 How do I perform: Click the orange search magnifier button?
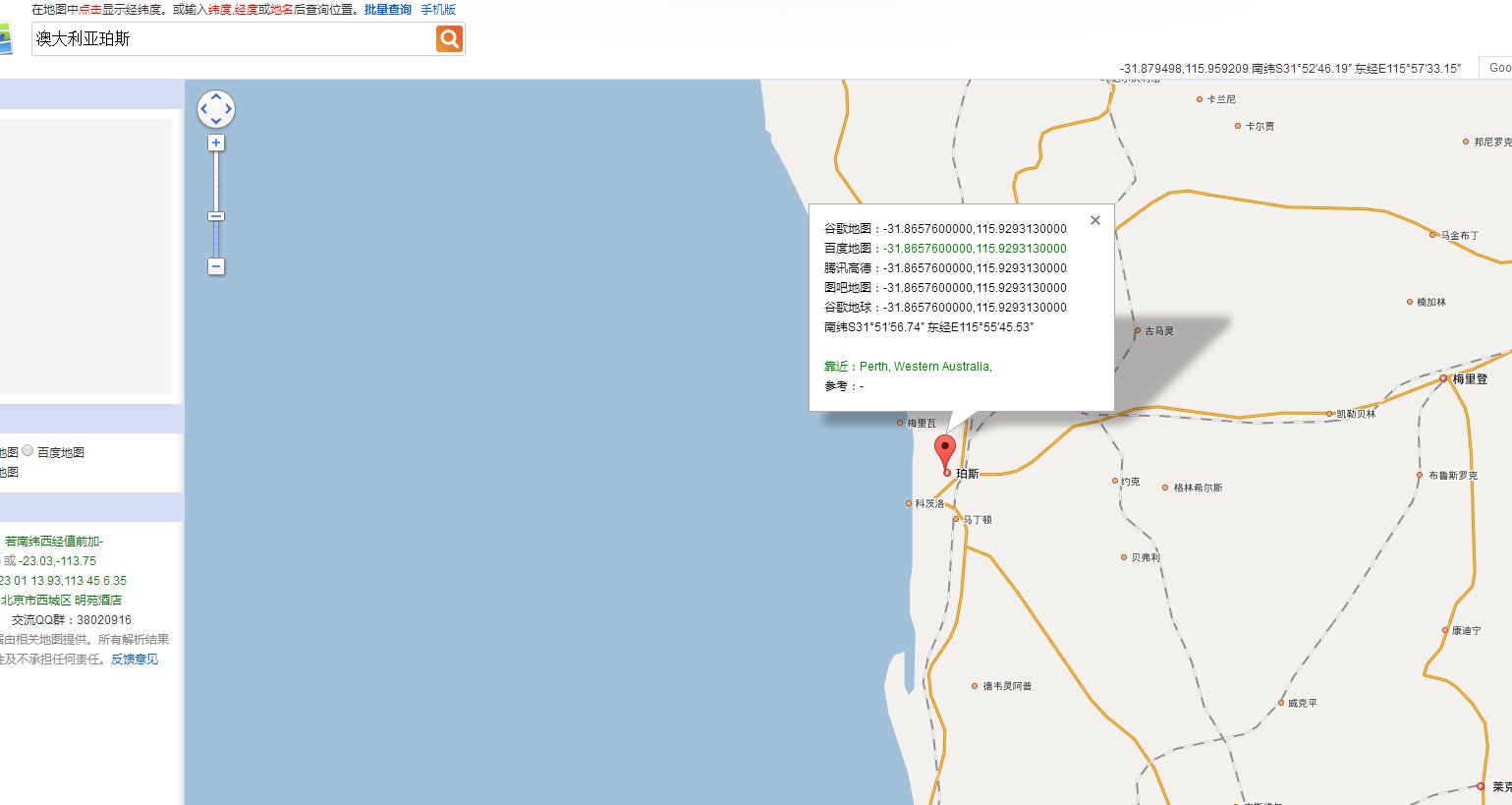[x=449, y=38]
